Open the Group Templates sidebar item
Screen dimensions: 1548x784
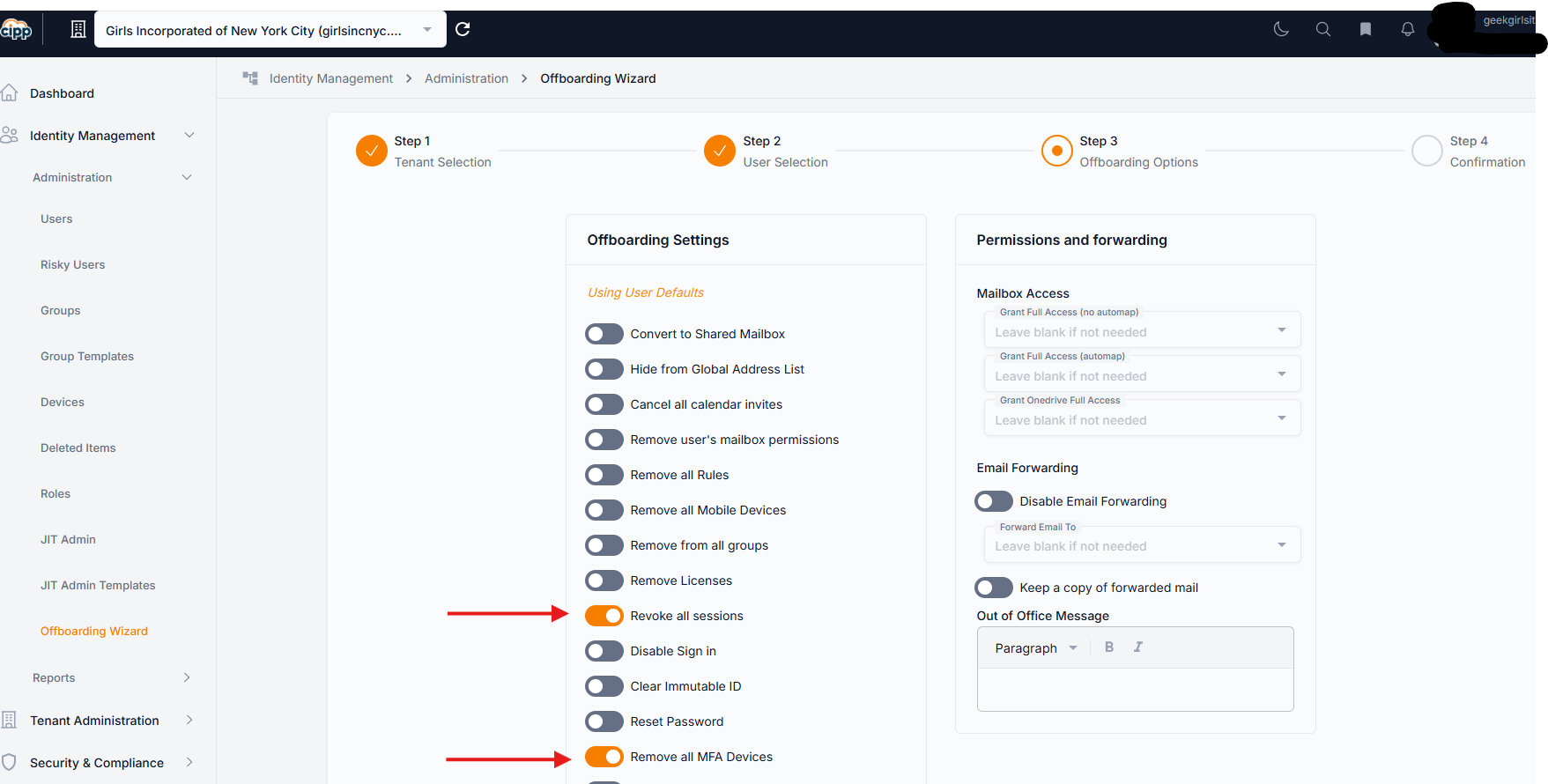[87, 356]
